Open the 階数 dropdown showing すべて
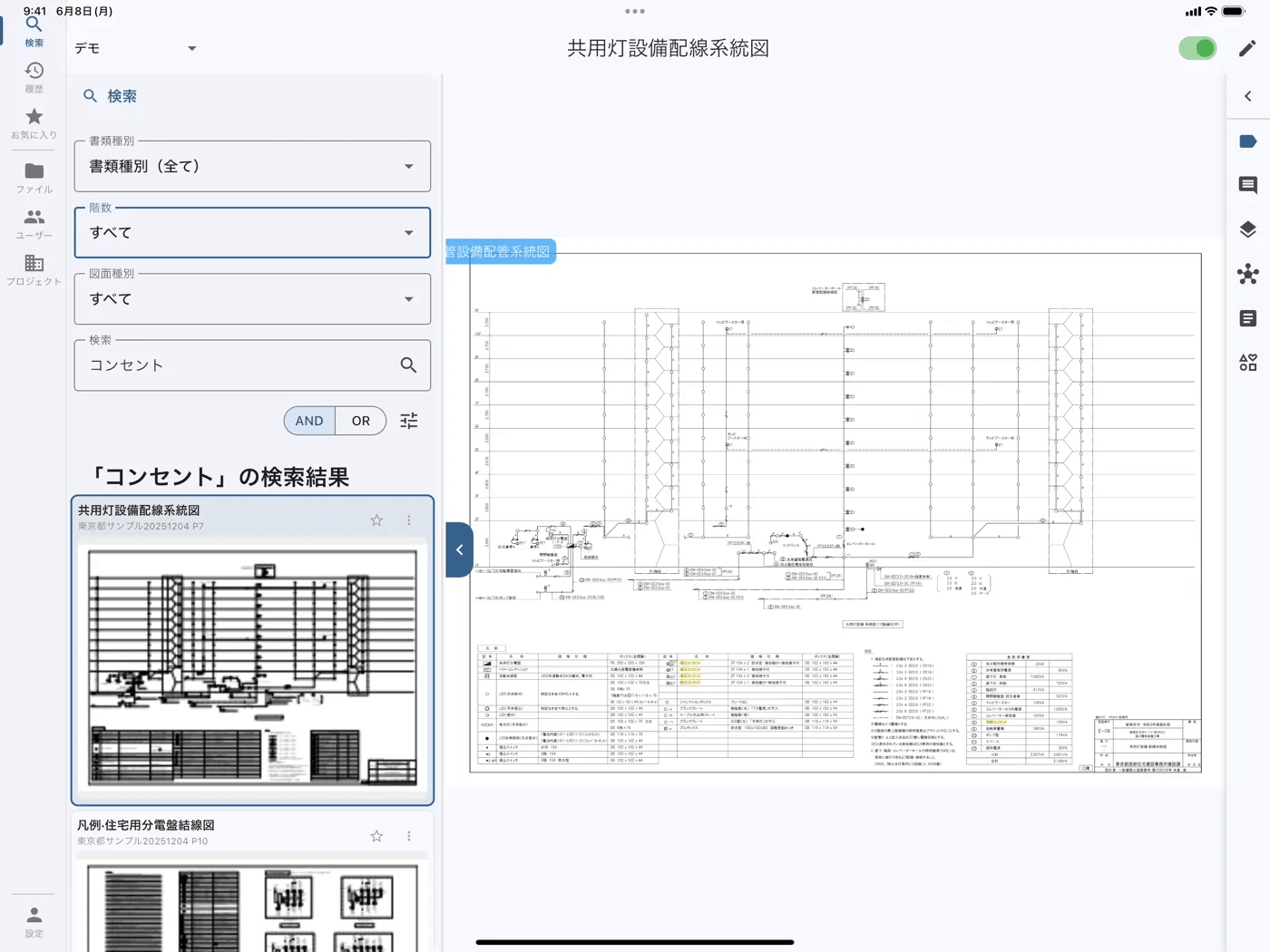Screen dimensions: 1270x952 click(x=252, y=232)
